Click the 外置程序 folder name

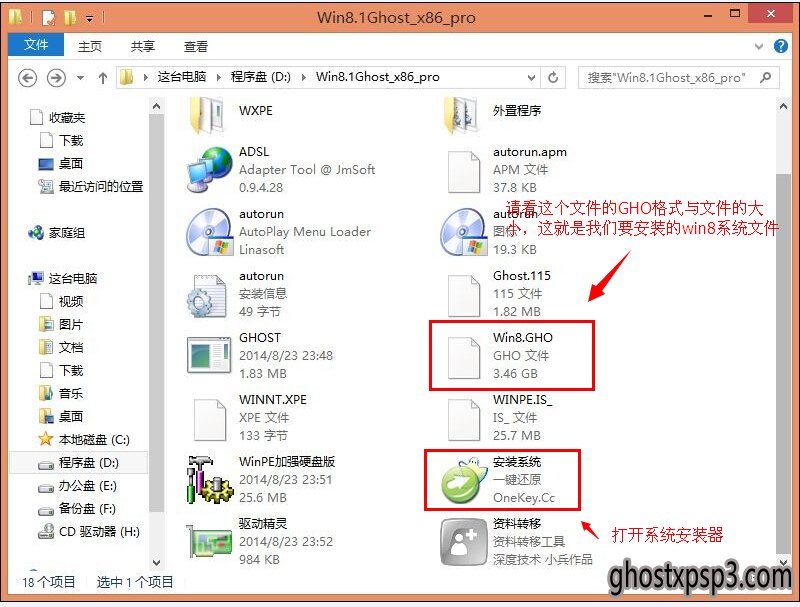517,111
